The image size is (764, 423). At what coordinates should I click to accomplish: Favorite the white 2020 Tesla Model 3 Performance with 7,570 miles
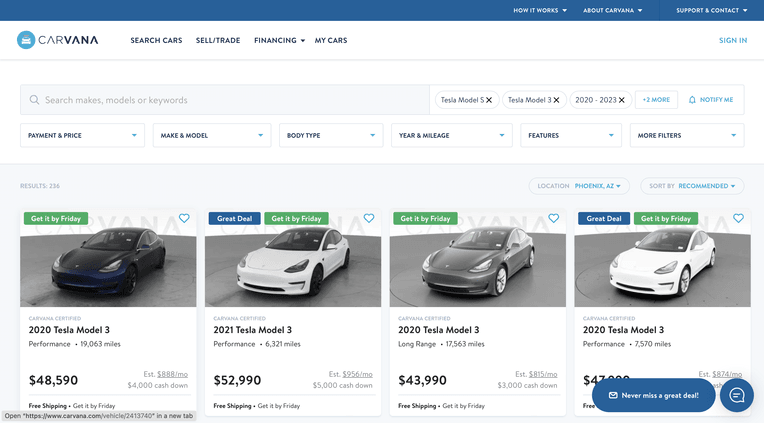738,218
